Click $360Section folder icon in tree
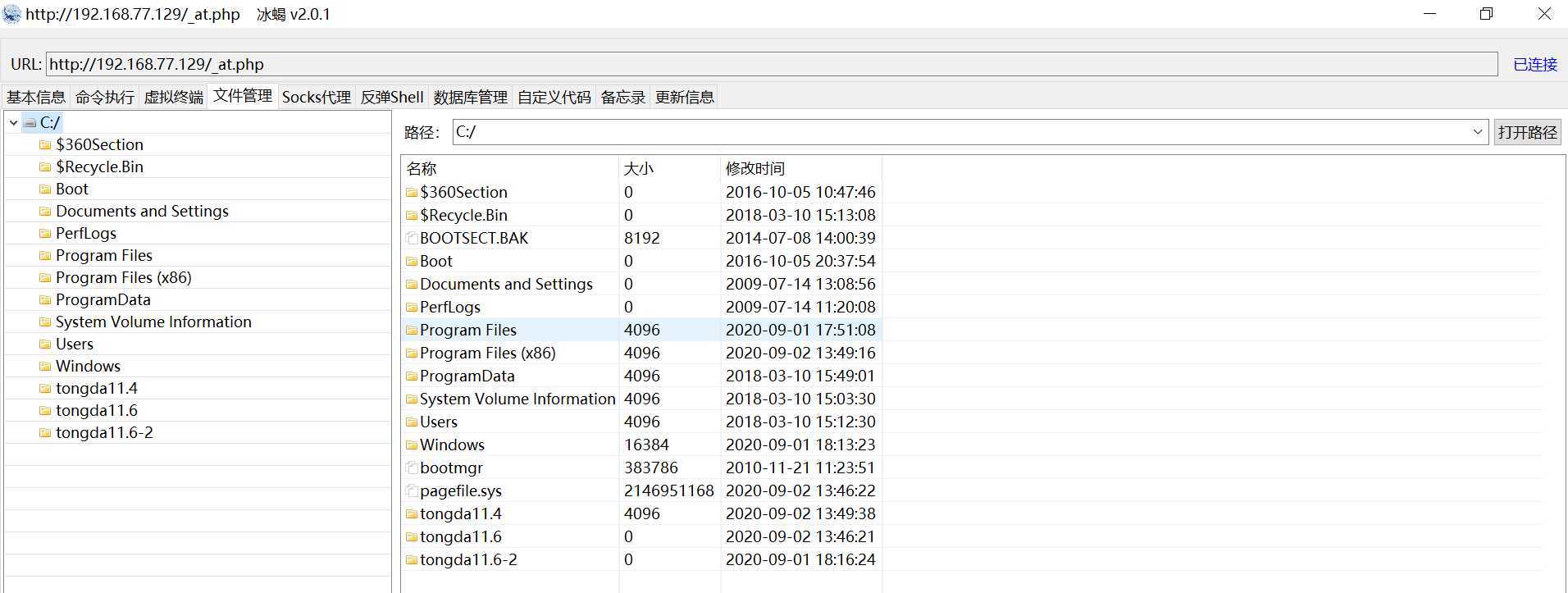 pyautogui.click(x=45, y=145)
